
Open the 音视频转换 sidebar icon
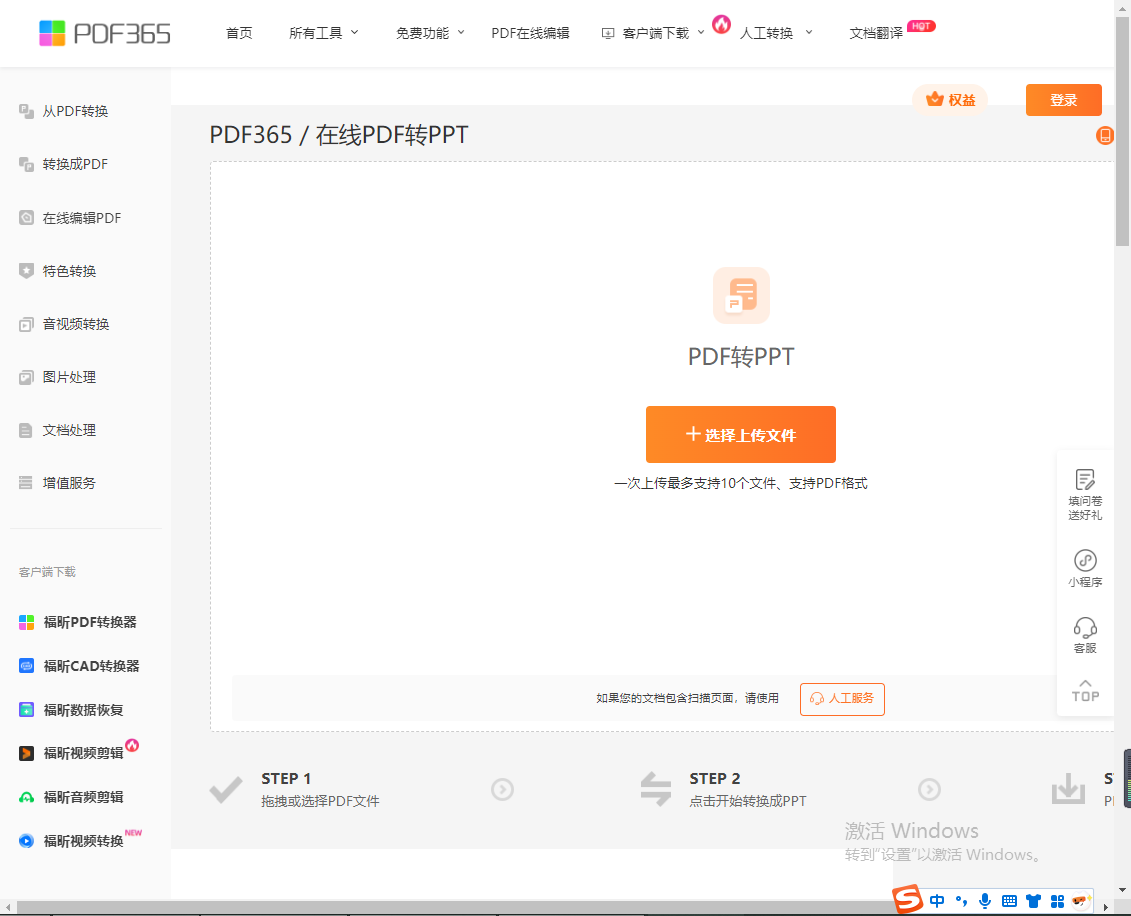pyautogui.click(x=27, y=325)
